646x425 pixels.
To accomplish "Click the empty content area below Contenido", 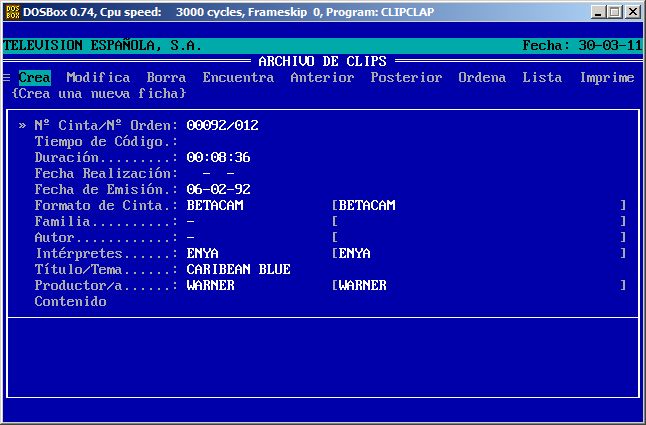I will click(x=323, y=357).
